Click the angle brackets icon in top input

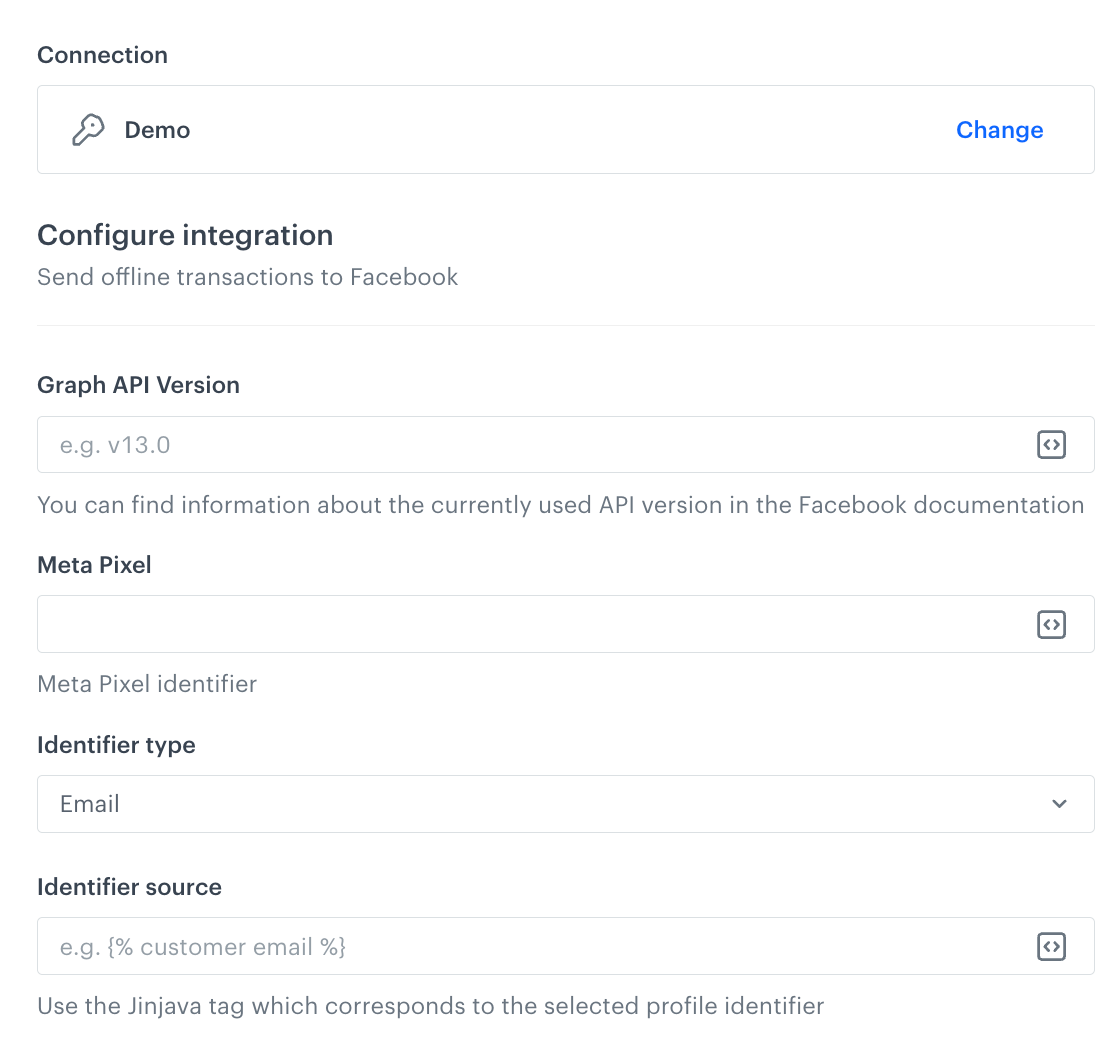click(1051, 444)
